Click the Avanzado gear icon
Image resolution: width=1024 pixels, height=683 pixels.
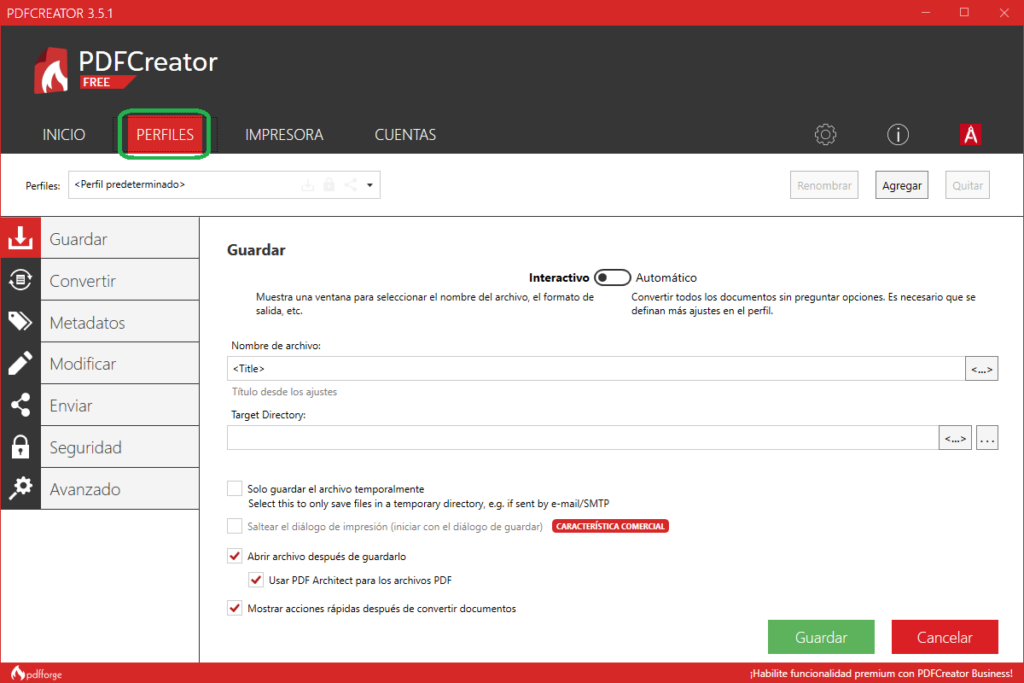(19, 489)
